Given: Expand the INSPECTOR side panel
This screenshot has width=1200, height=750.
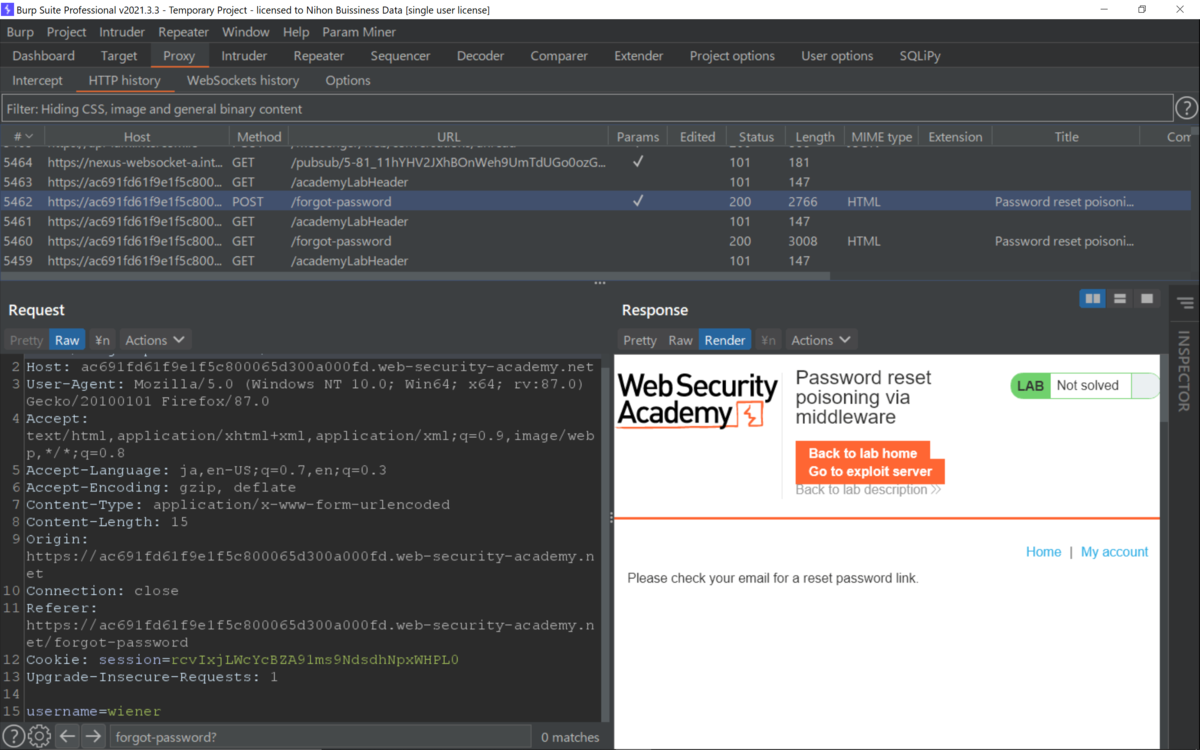Looking at the screenshot, I should [1184, 371].
